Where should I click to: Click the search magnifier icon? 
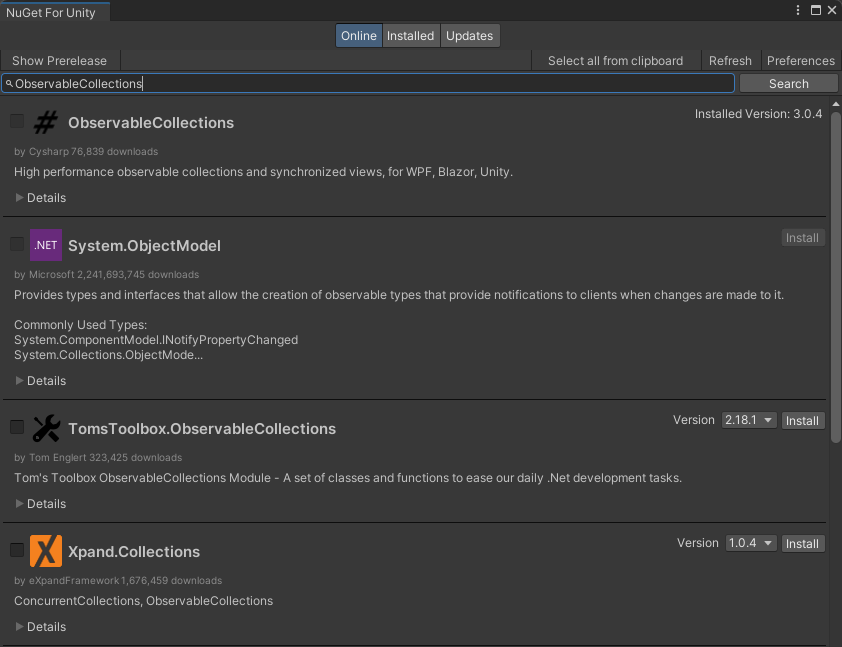click(9, 84)
